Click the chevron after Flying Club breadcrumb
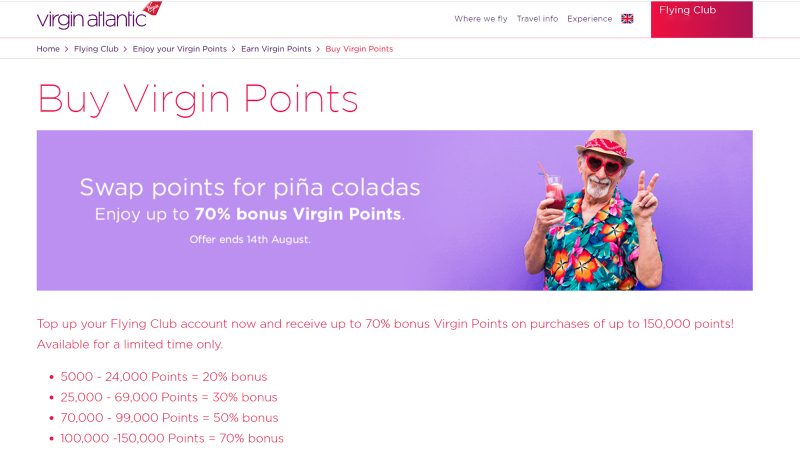Image resolution: width=800 pixels, height=450 pixels. (126, 49)
